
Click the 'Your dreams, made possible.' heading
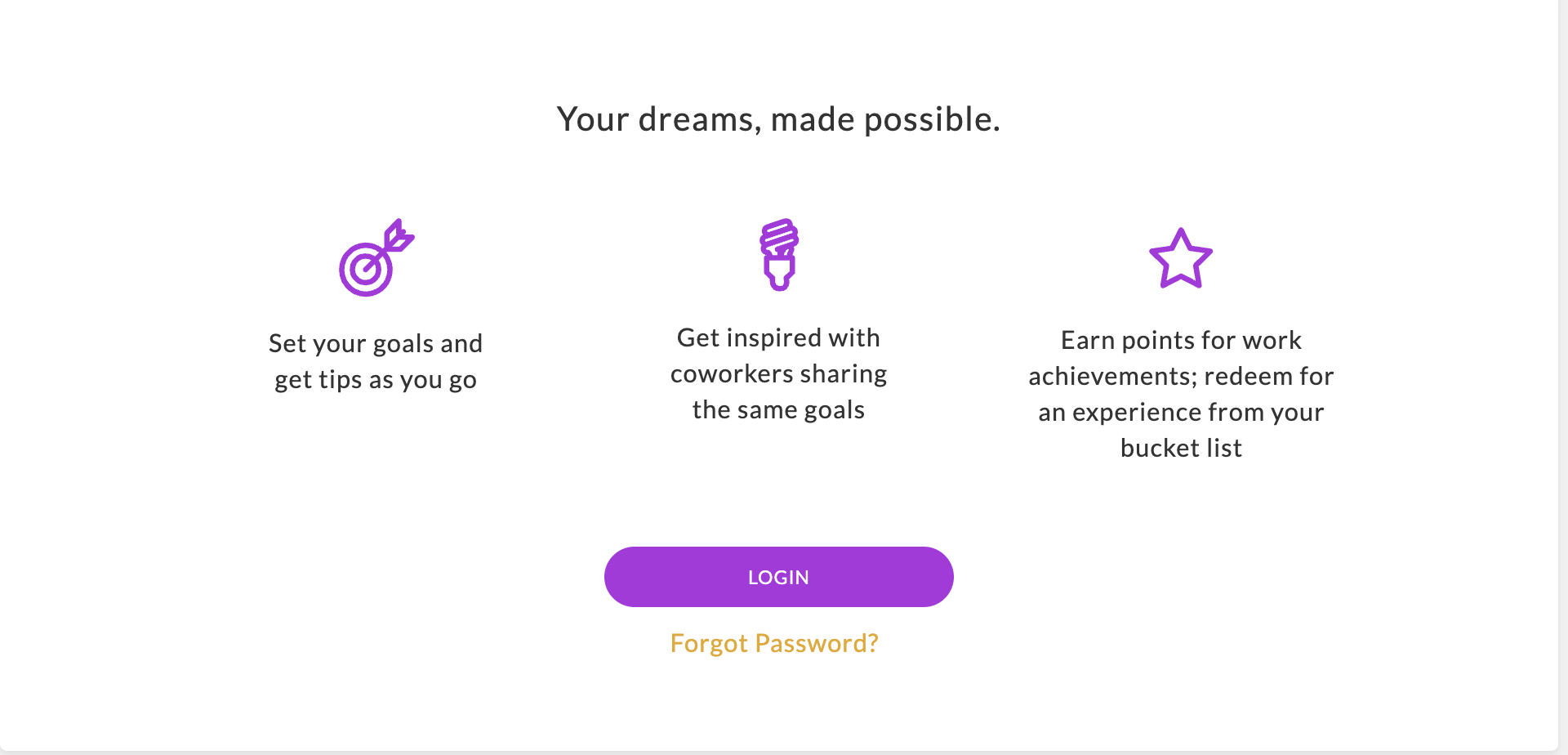coord(778,119)
